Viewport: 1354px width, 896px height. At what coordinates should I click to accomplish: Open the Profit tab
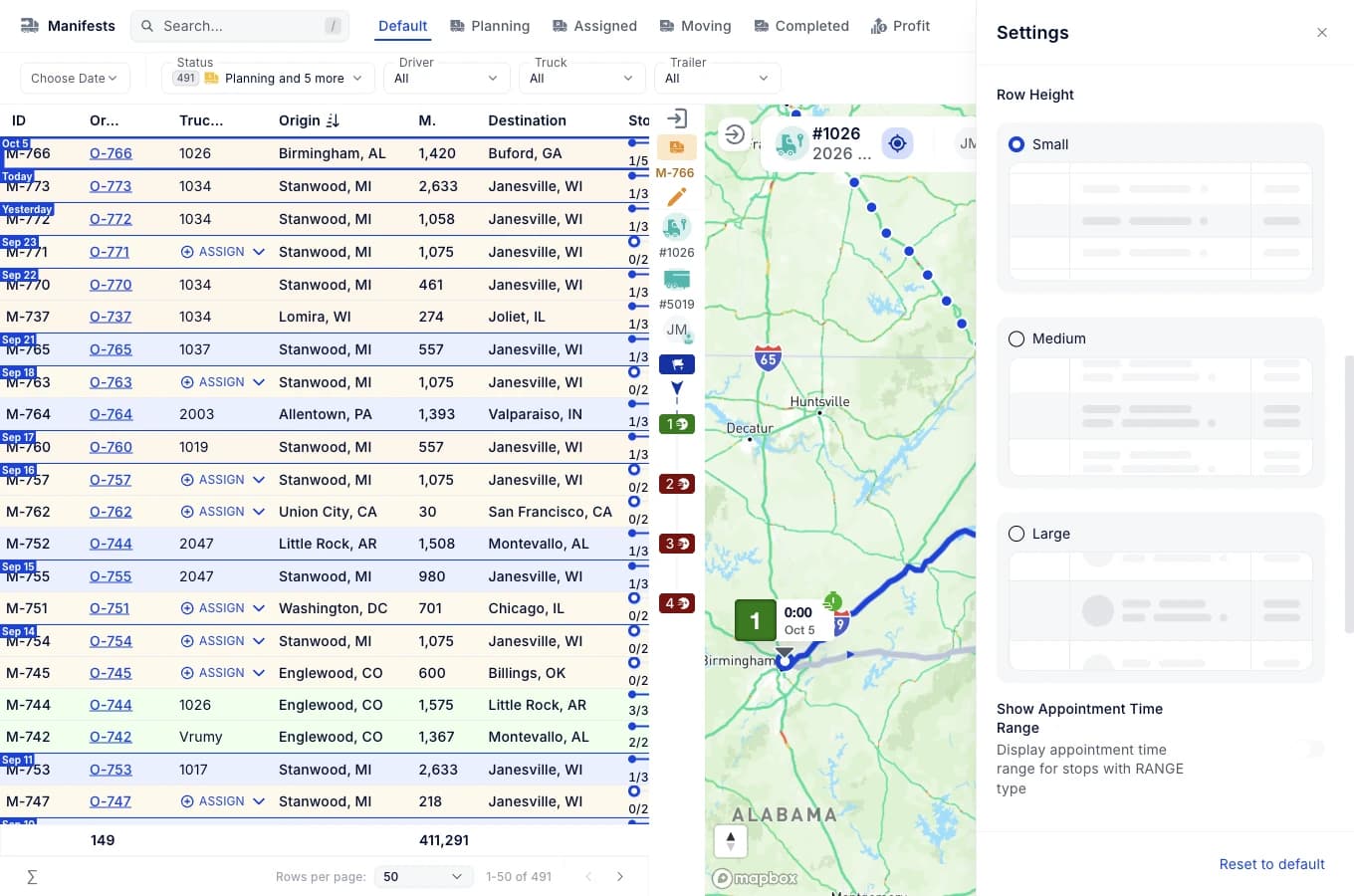(900, 27)
